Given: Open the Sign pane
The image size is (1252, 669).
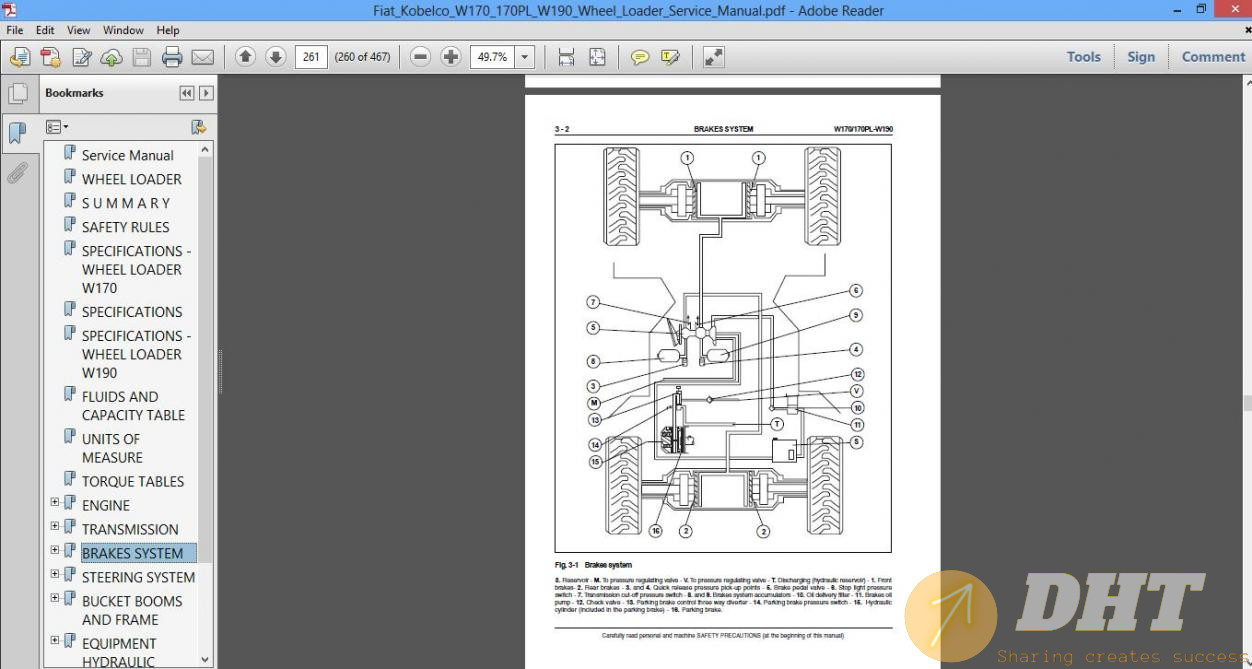Looking at the screenshot, I should tap(1141, 57).
